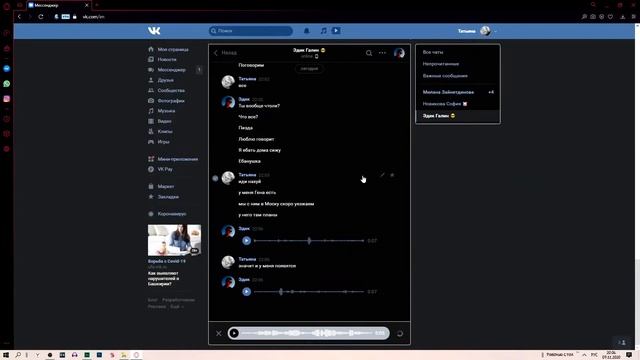Image resolution: width=640 pixels, height=360 pixels.
Task: Open the Windows Start menu
Action: (x=6, y=355)
